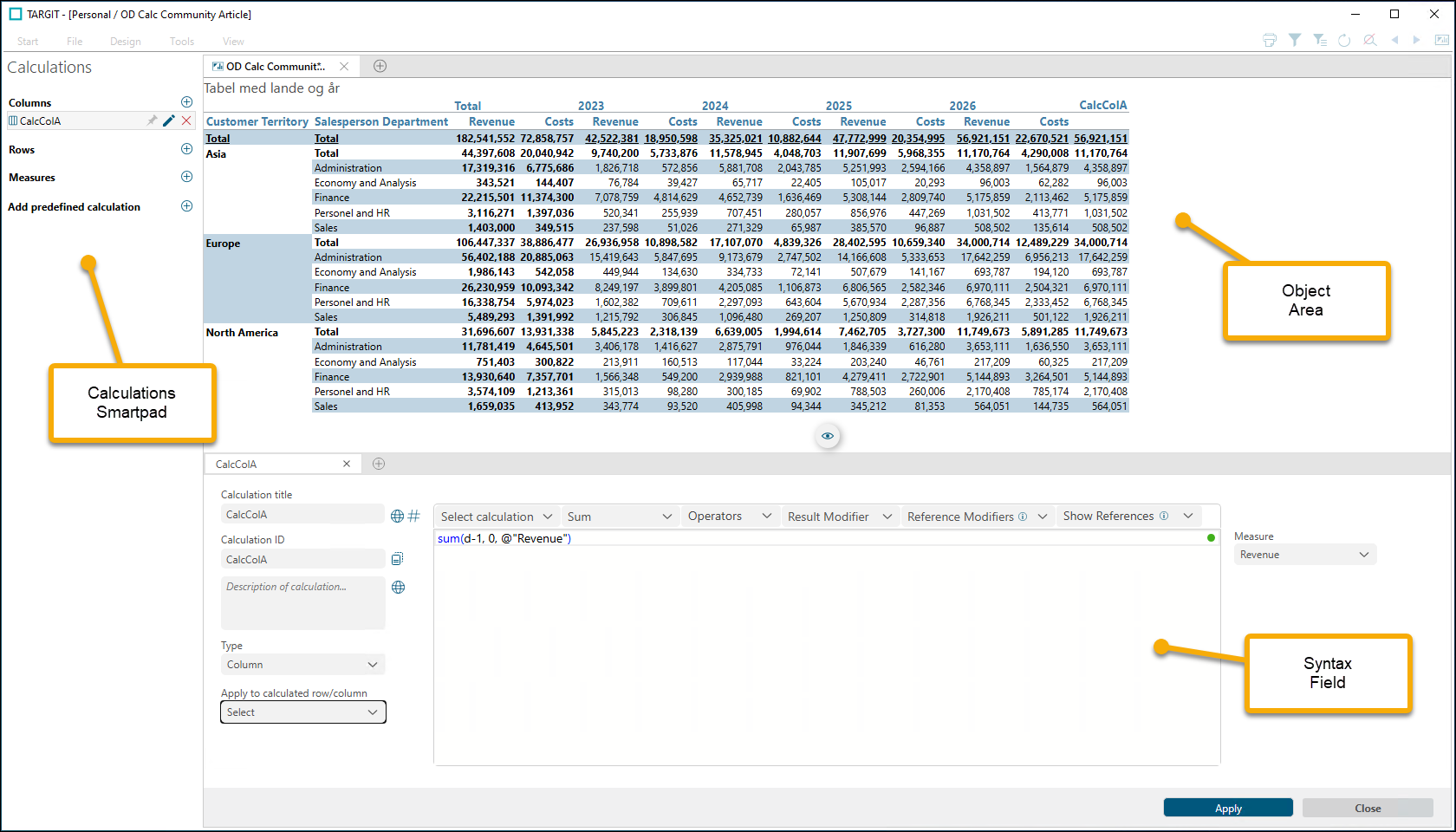Image resolution: width=1456 pixels, height=832 pixels.
Task: Add a new calculated measure with plus icon
Action: (186, 177)
